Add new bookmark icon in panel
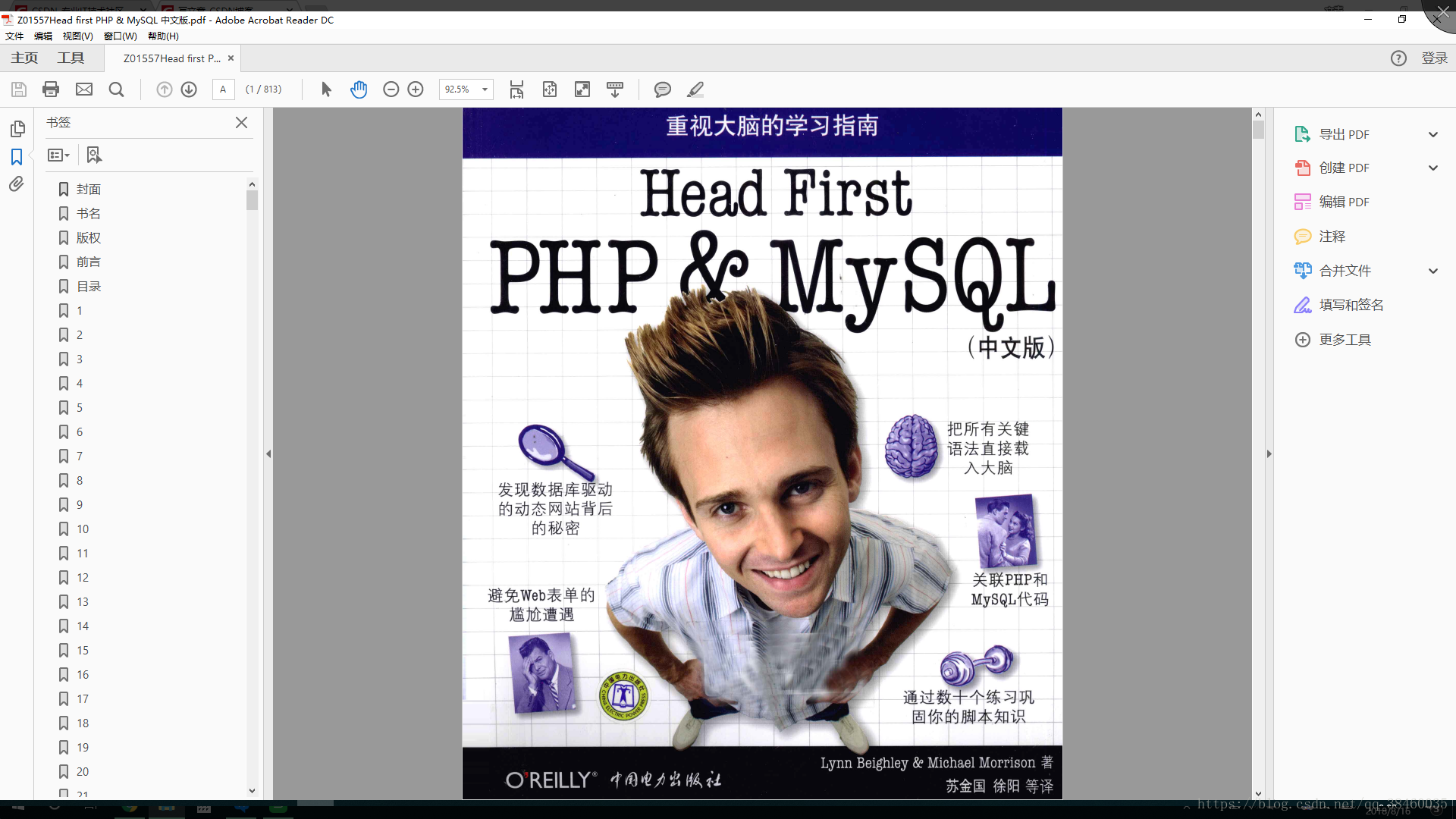The image size is (1456, 819). tap(93, 155)
